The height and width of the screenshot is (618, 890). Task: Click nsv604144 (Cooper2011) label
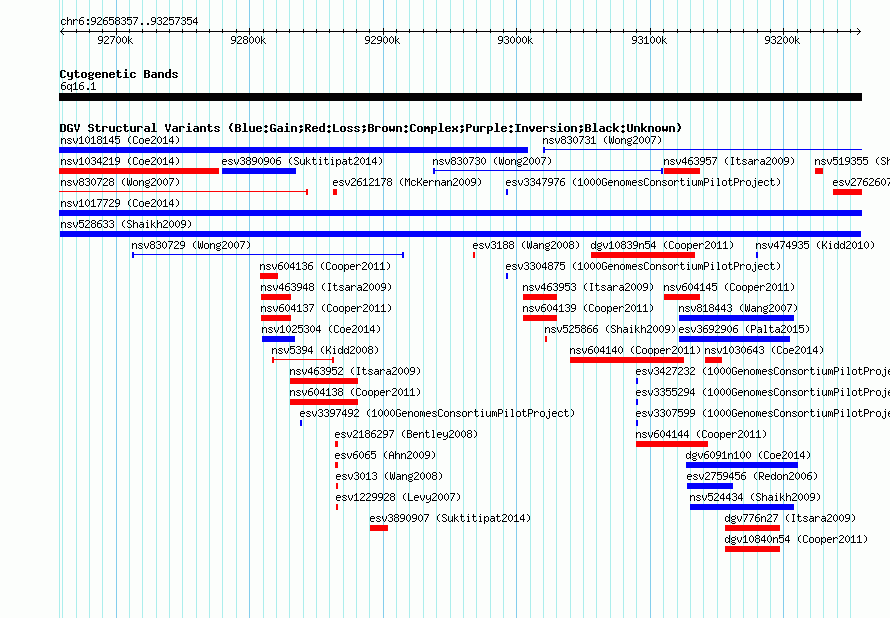(x=701, y=434)
